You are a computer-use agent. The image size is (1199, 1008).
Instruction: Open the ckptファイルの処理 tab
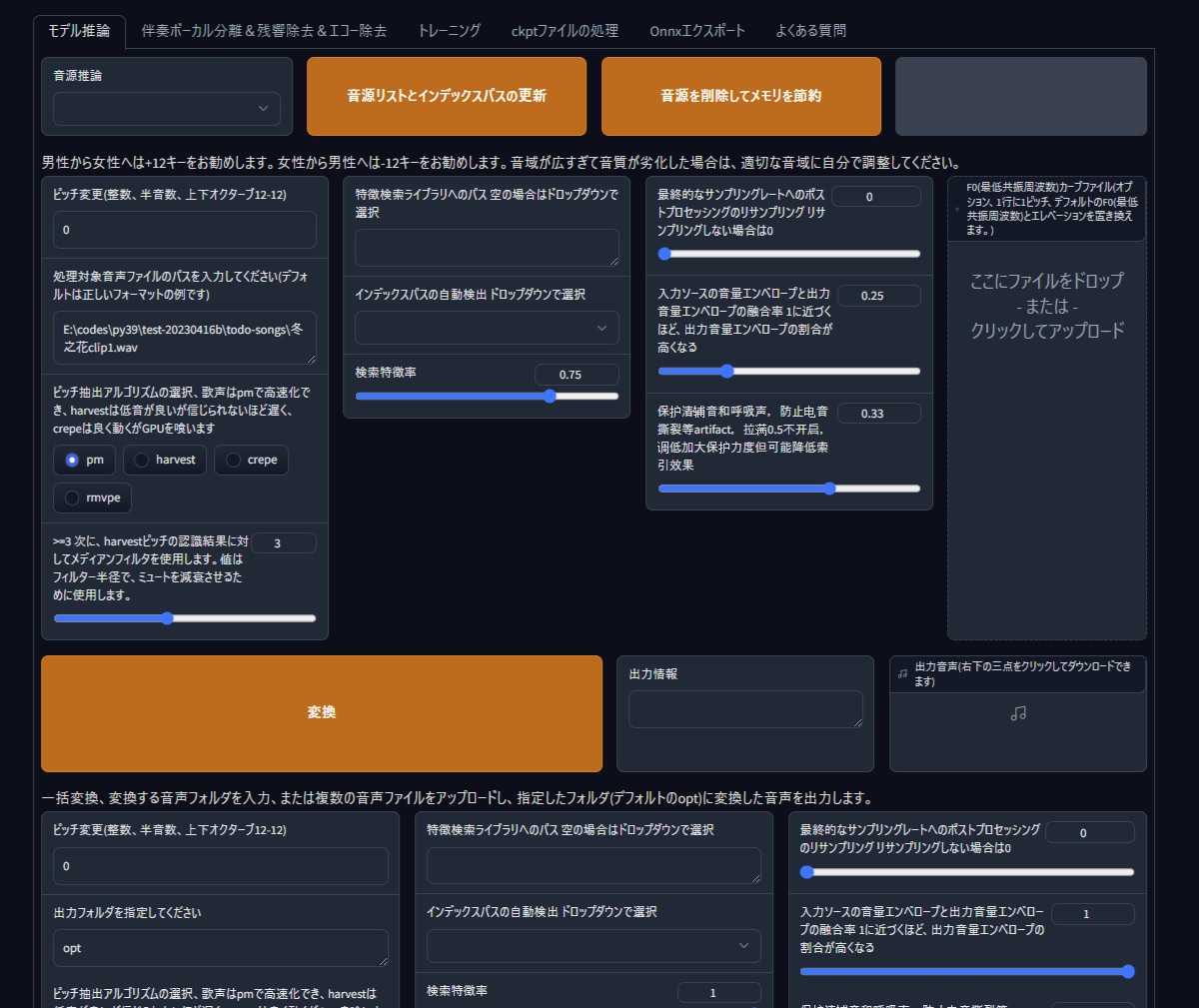click(565, 31)
